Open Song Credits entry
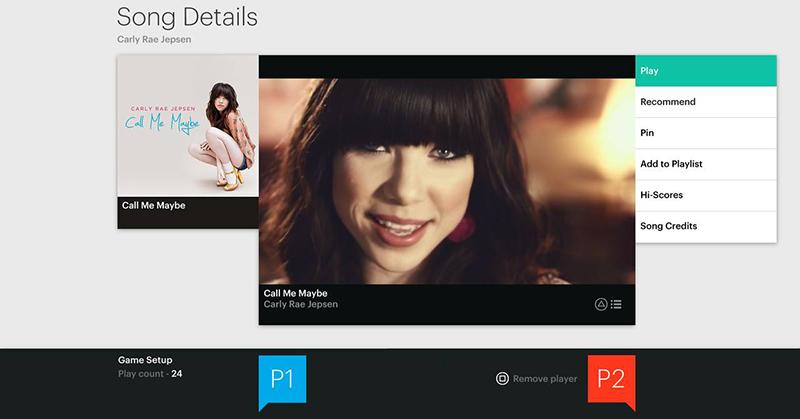 pyautogui.click(x=706, y=227)
